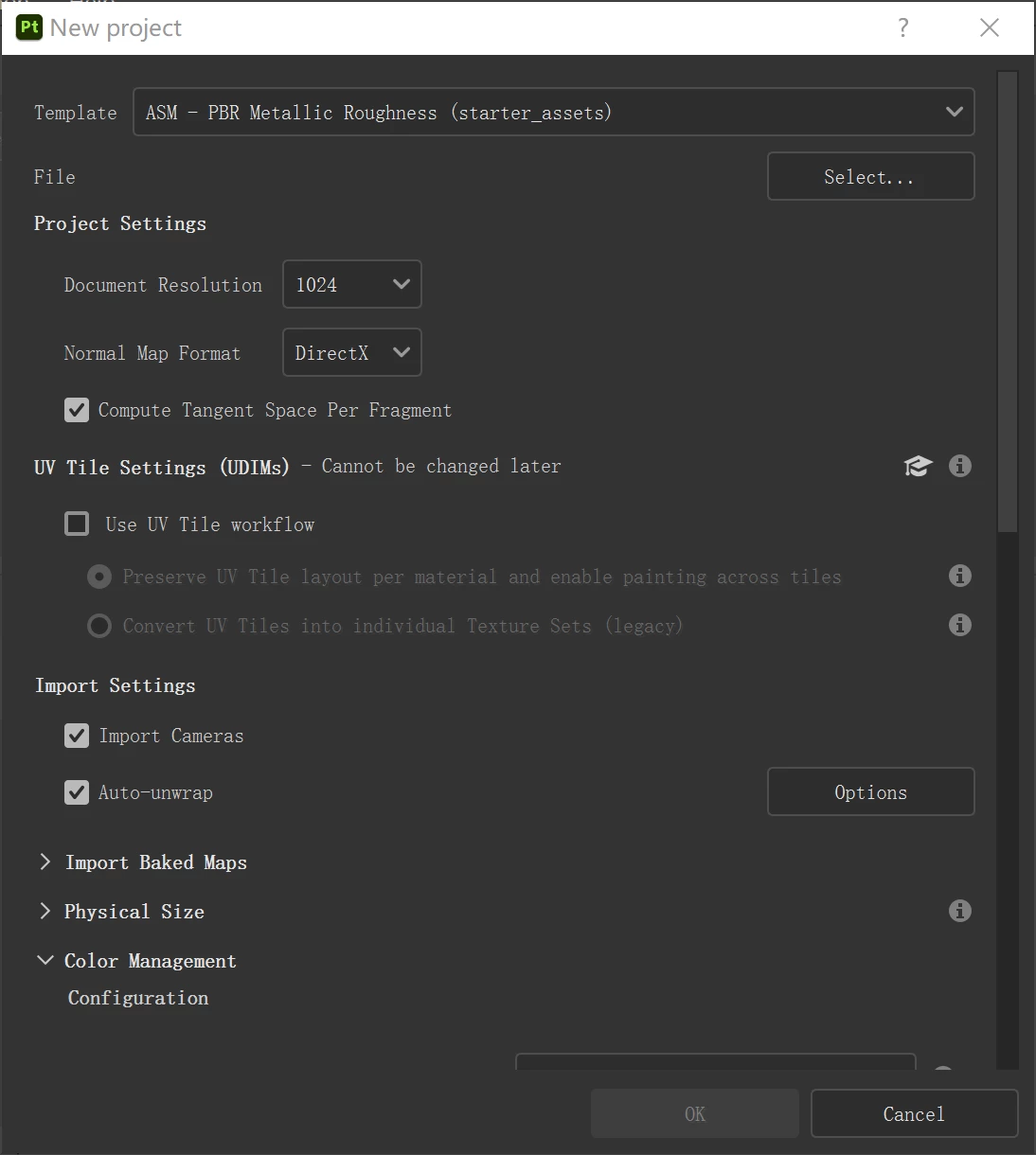
Task: Select Convert UV Tiles into Texture Sets radio
Action: pyautogui.click(x=99, y=626)
